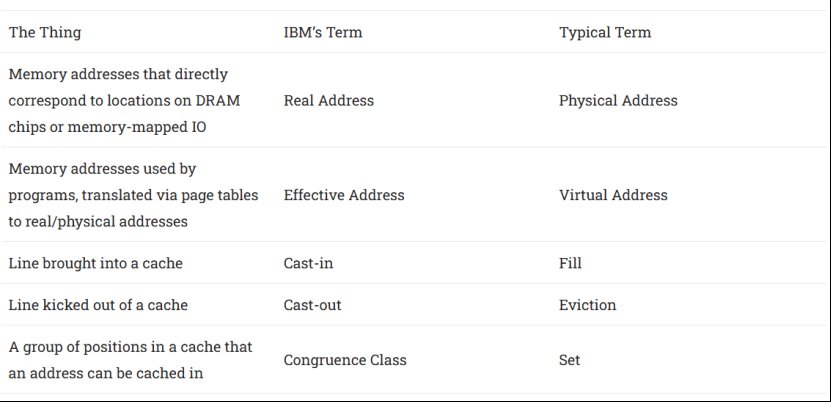The width and height of the screenshot is (831, 402).
Task: Click the "The Thing" column header
Action: click(45, 33)
